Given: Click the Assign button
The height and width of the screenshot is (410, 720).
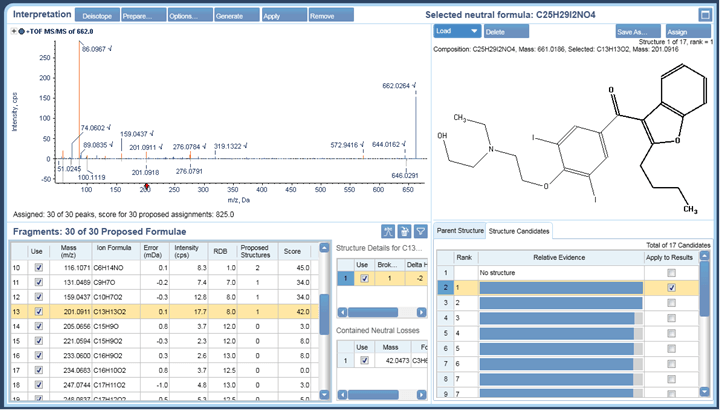Looking at the screenshot, I should point(688,32).
